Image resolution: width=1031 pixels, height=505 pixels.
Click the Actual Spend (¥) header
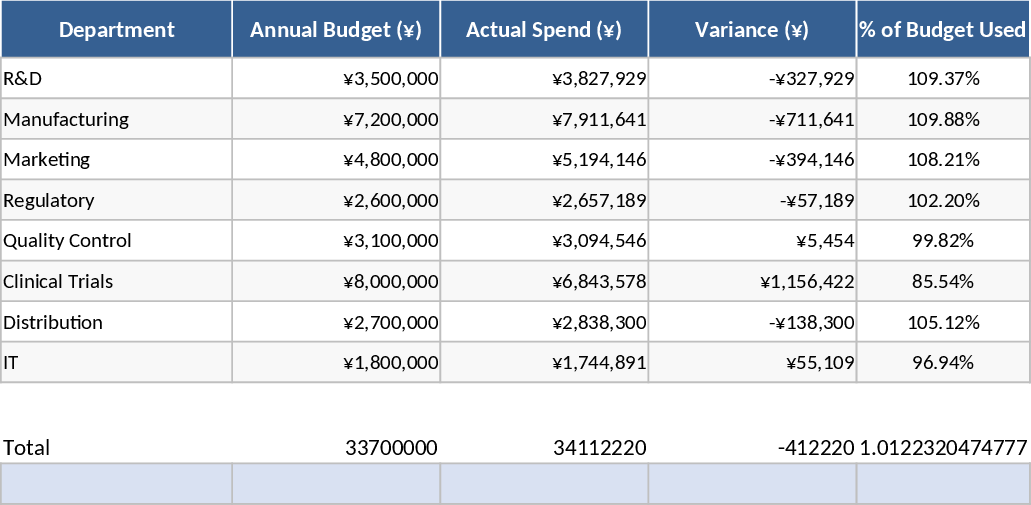coord(544,29)
